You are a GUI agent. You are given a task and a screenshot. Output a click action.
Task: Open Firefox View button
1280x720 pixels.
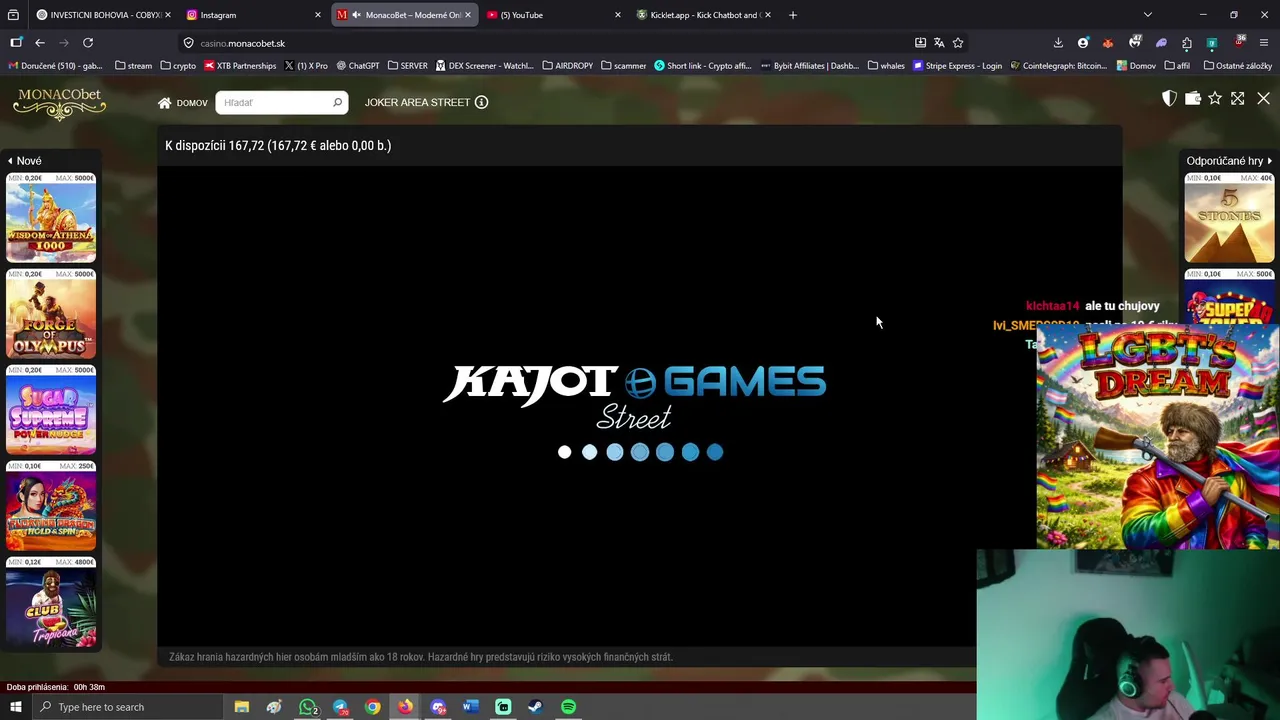pos(13,15)
